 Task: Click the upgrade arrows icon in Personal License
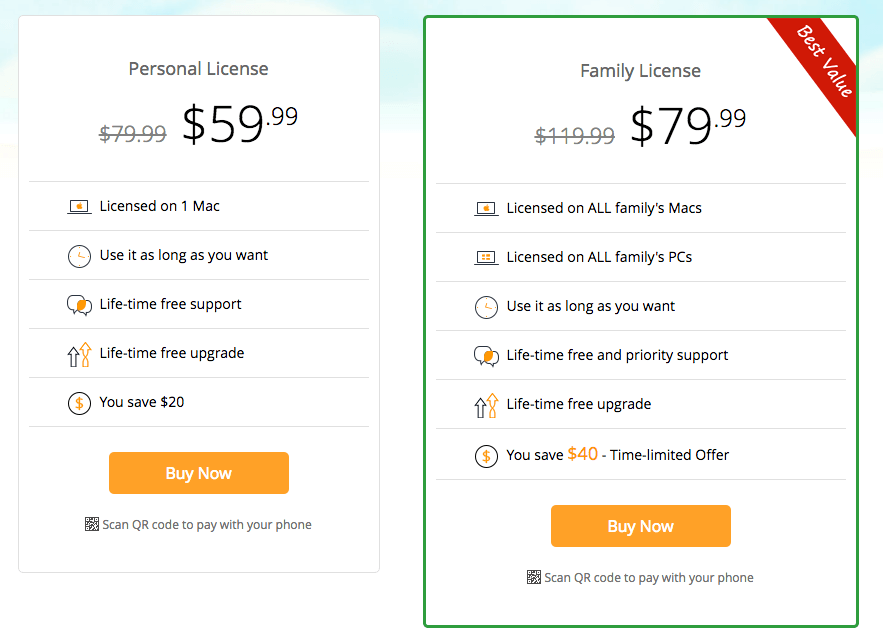coord(79,354)
